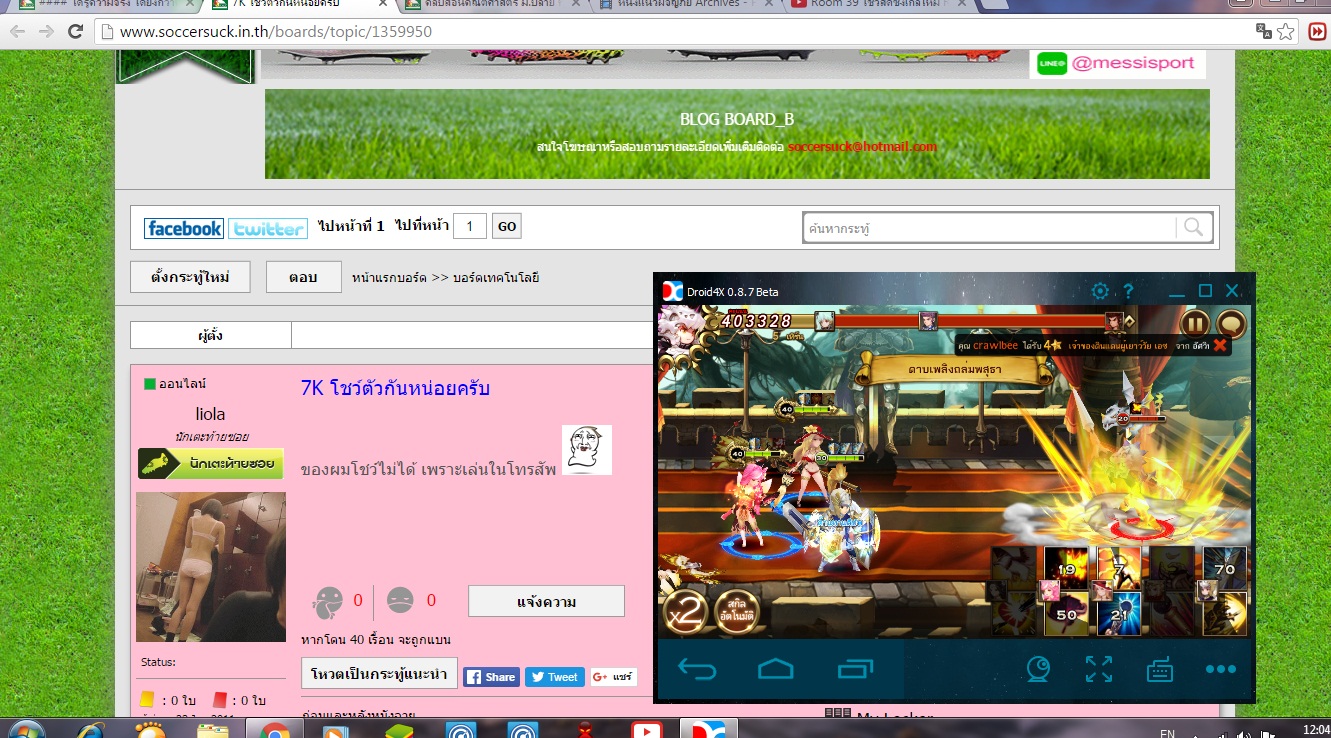Image resolution: width=1331 pixels, height=738 pixels.
Task: Click the translate icon in address bar
Action: [x=1265, y=32]
